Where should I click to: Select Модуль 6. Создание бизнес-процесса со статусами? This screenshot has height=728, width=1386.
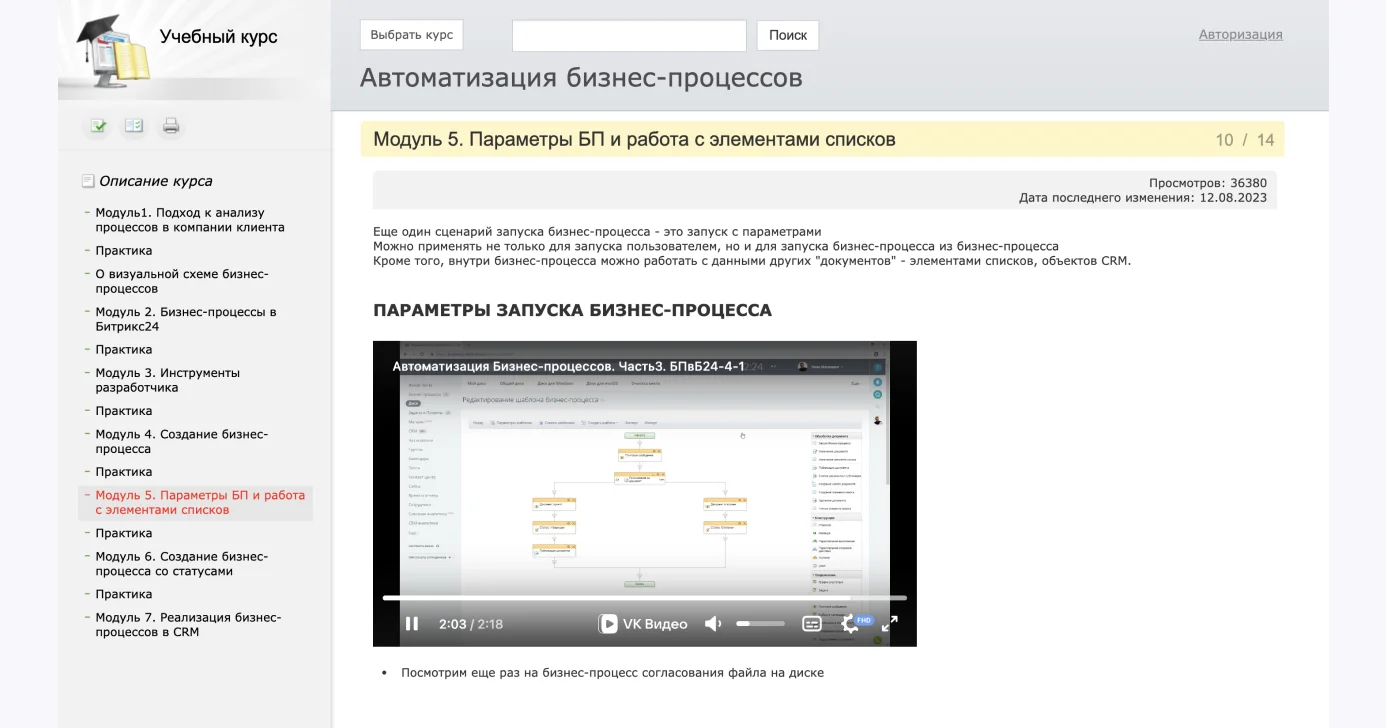tap(181, 564)
